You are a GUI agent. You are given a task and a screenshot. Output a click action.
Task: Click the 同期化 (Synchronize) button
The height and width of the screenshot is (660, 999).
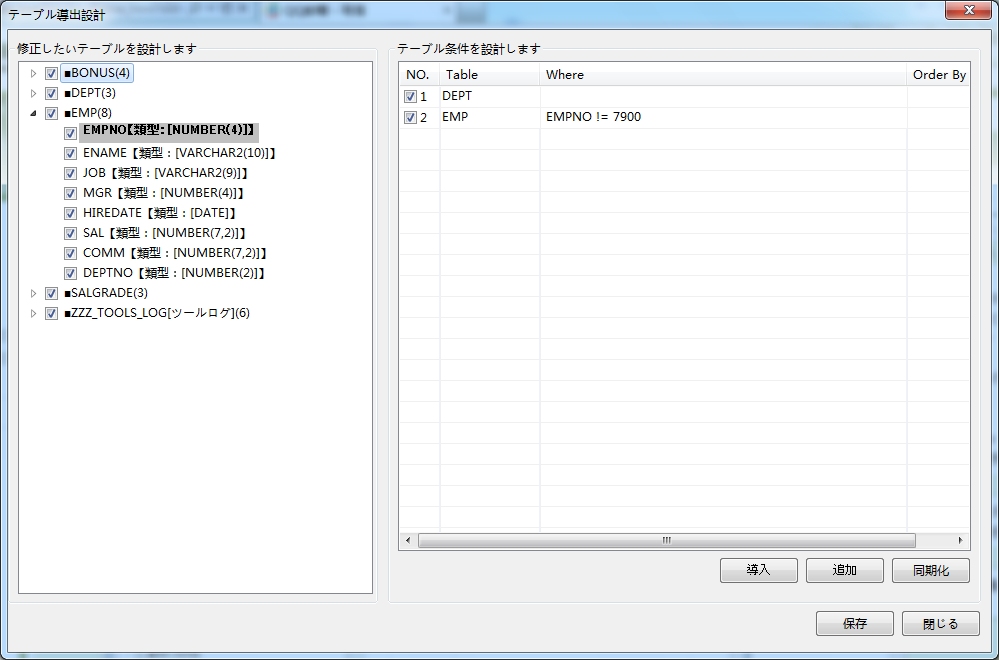(930, 569)
